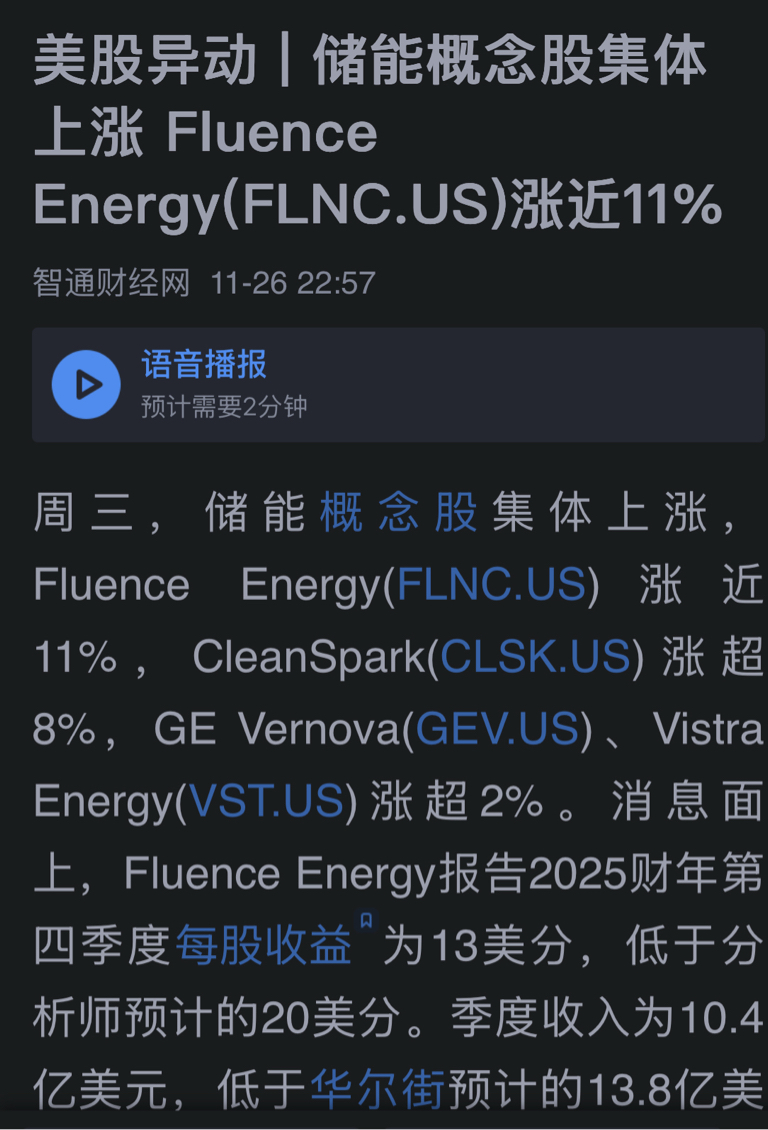Viewport: 768px width, 1130px height.
Task: Open the 华尔街 link
Action: pyautogui.click(x=378, y=1089)
